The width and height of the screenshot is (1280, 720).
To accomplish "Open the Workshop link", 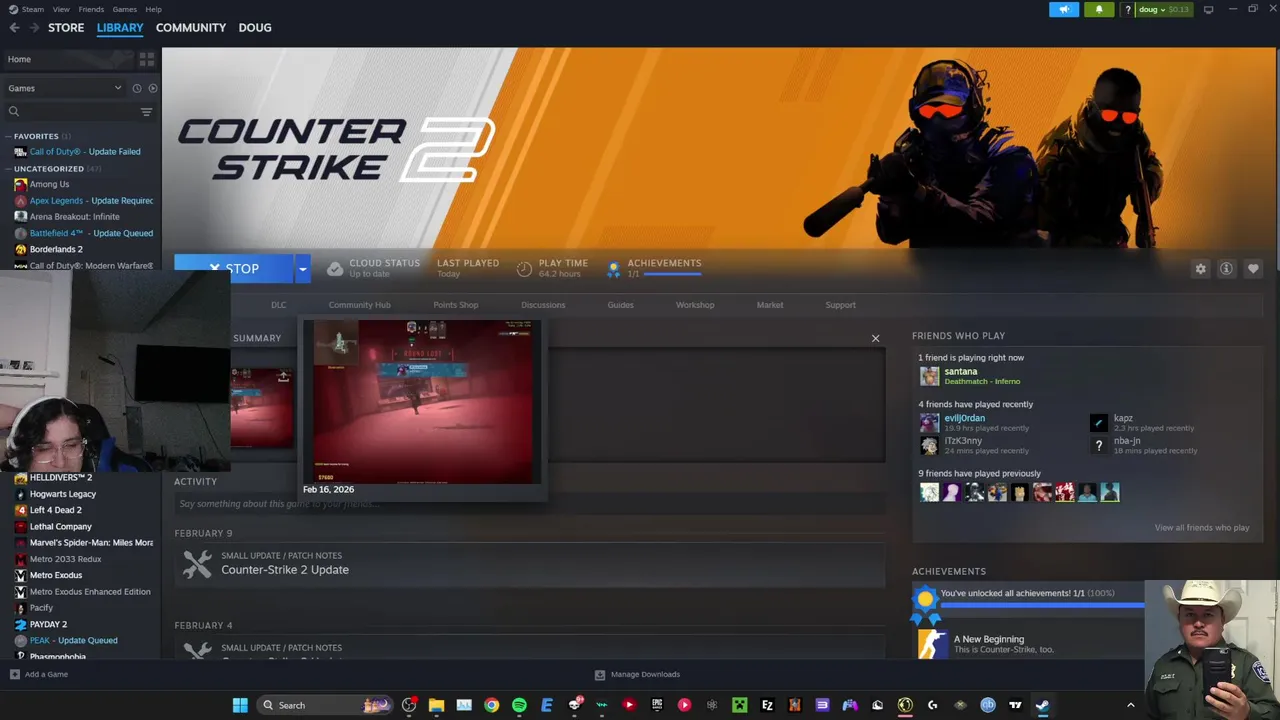I will (695, 305).
